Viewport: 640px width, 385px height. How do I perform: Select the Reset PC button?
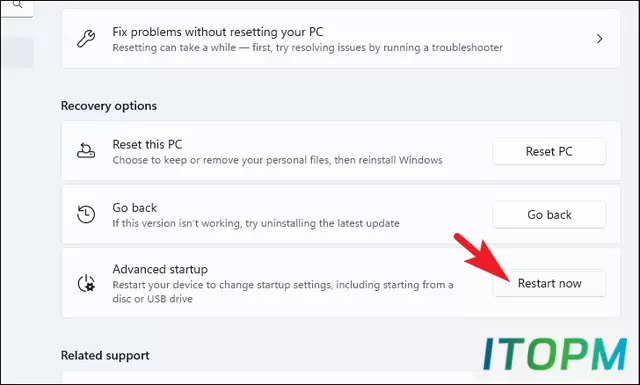[x=549, y=151]
